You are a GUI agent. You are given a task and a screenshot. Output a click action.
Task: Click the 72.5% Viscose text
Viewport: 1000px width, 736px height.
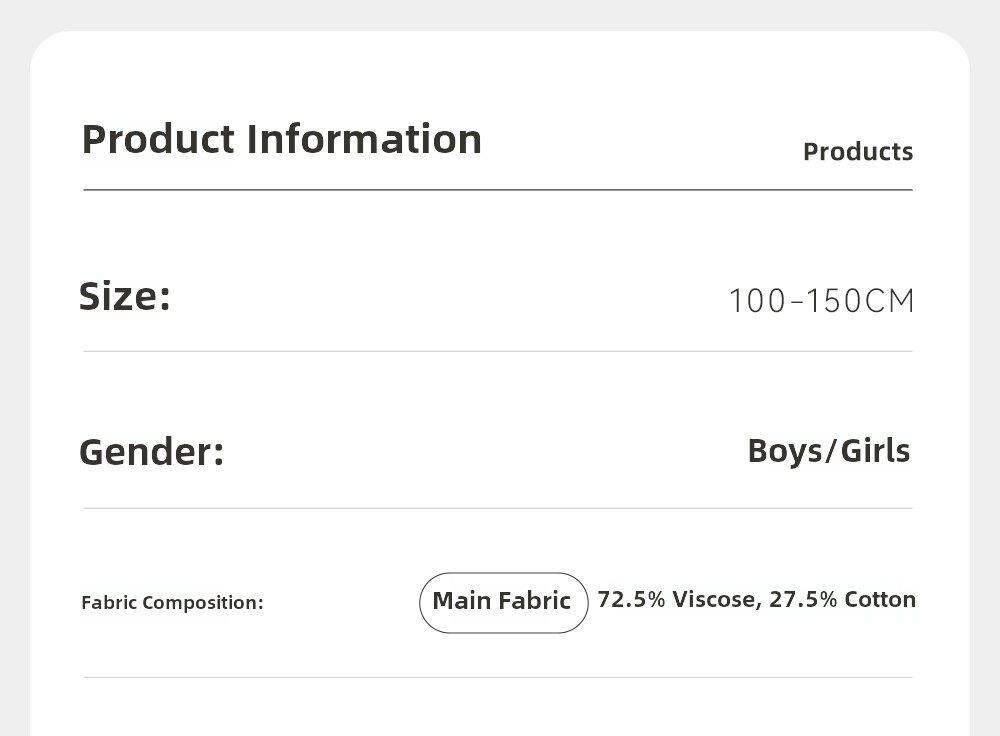point(676,600)
